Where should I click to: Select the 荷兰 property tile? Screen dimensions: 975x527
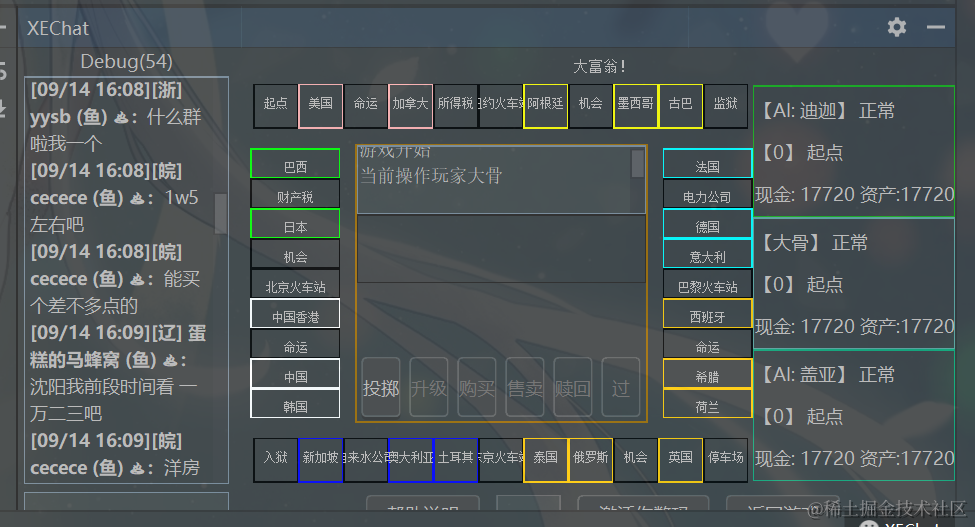click(708, 403)
